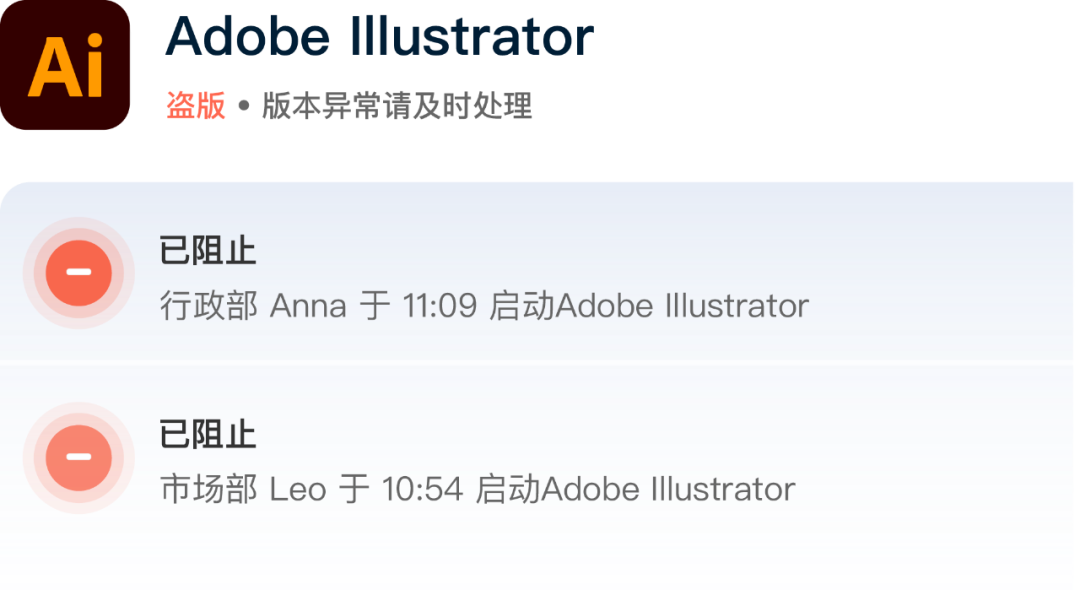Click the Adobe Illustrator Ai app icon
This screenshot has width=1080, height=590.
pyautogui.click(x=66, y=66)
